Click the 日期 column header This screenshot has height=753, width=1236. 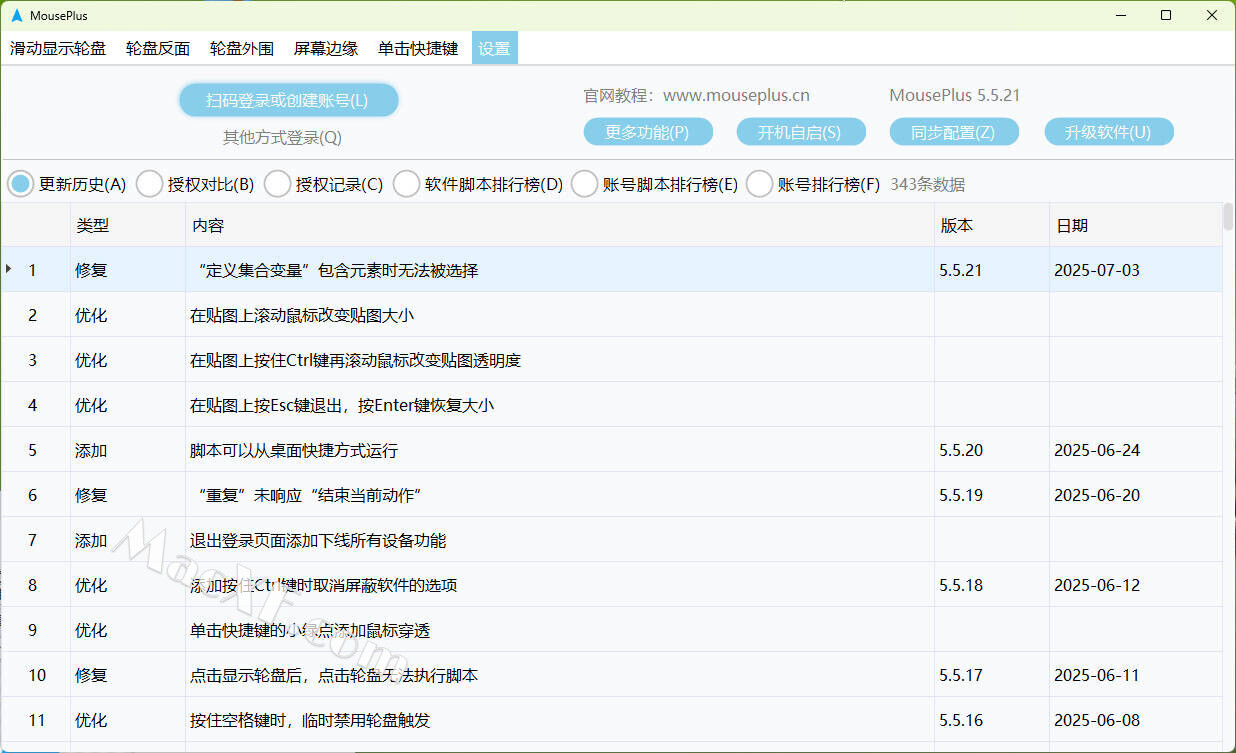[1136, 226]
